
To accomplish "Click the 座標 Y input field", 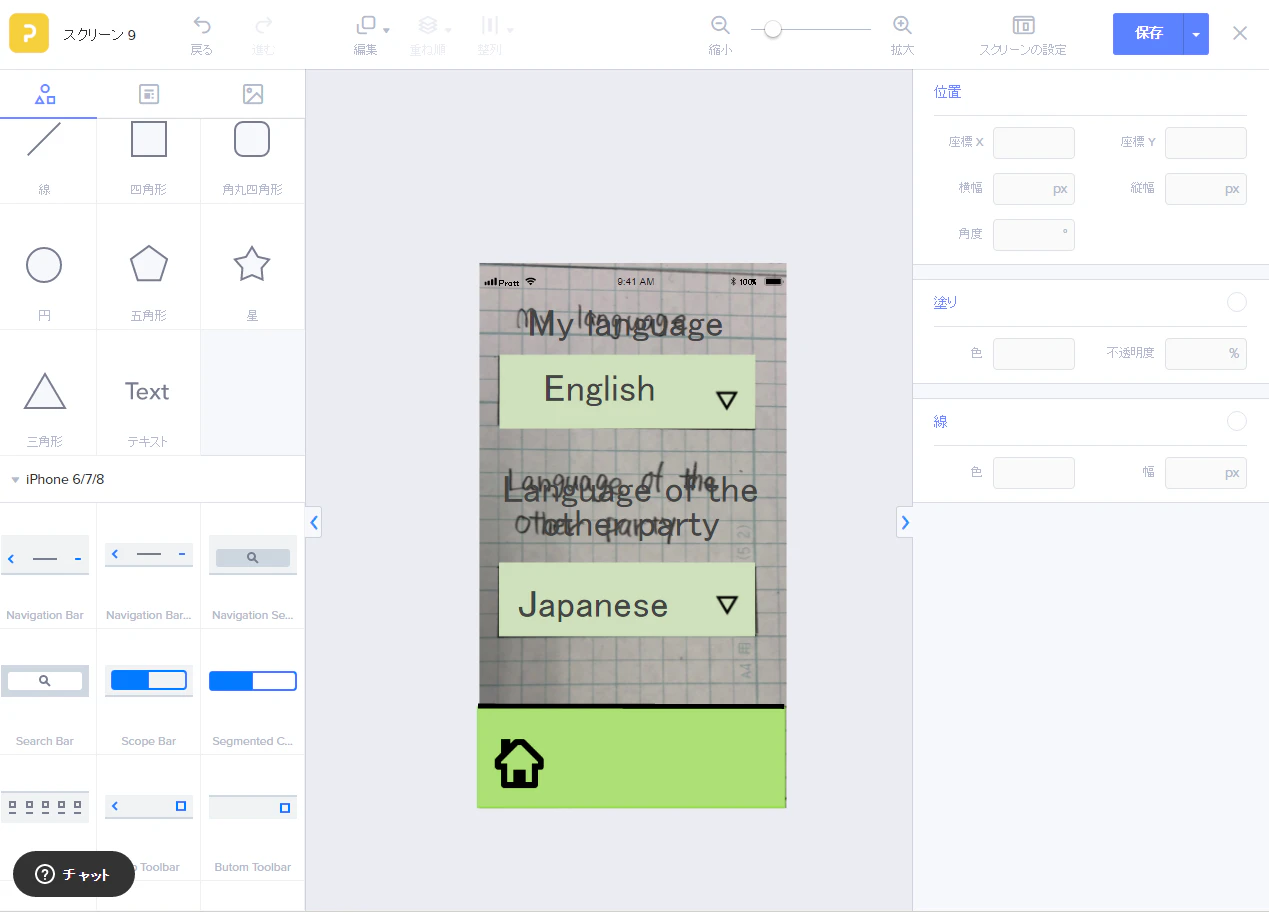I will pos(1206,143).
